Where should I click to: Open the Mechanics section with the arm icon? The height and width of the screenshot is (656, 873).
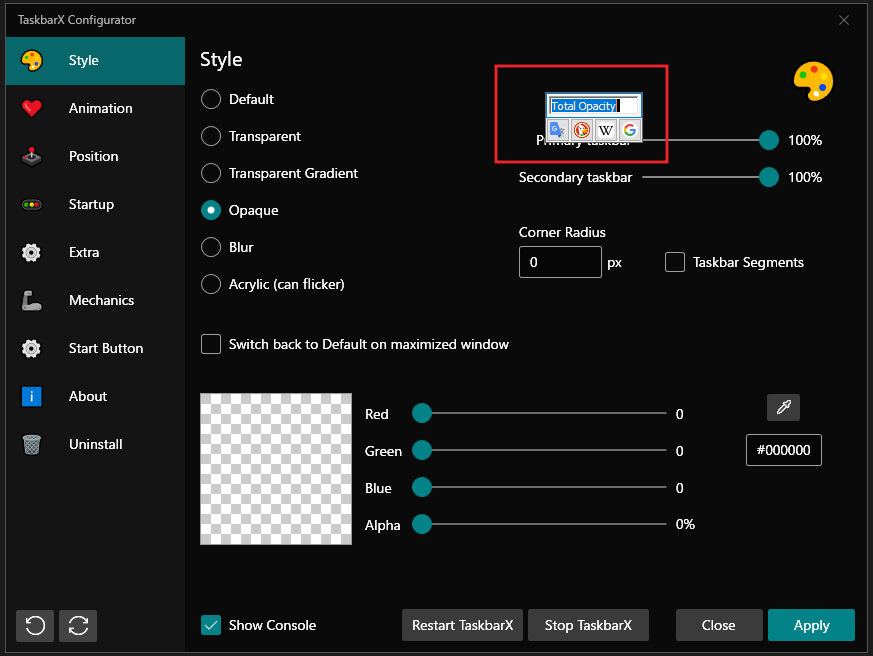pyautogui.click(x=95, y=301)
